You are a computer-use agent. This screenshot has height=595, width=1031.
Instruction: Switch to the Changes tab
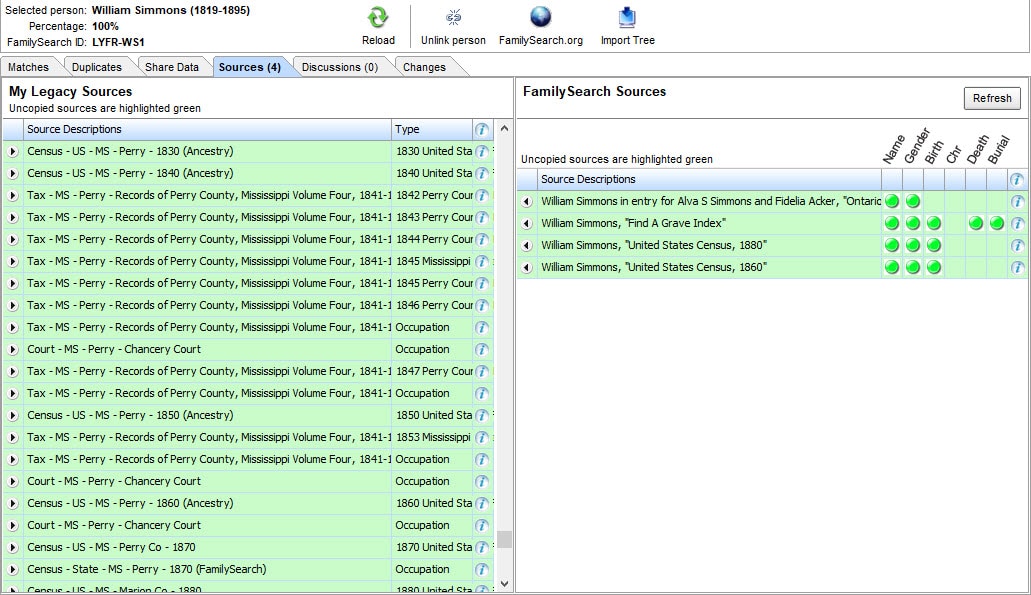coord(424,67)
